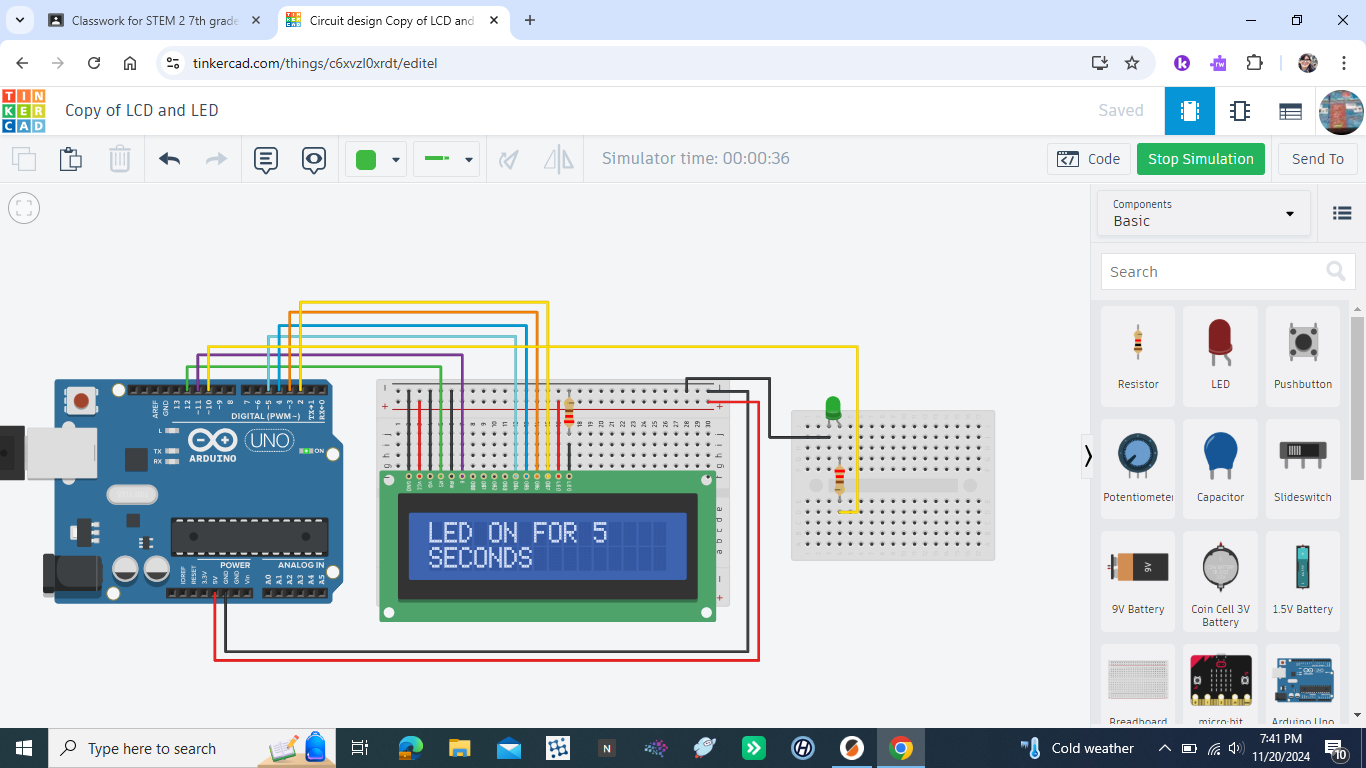1366x768 pixels.
Task: Switch to schematic view icon
Action: (x=1240, y=111)
